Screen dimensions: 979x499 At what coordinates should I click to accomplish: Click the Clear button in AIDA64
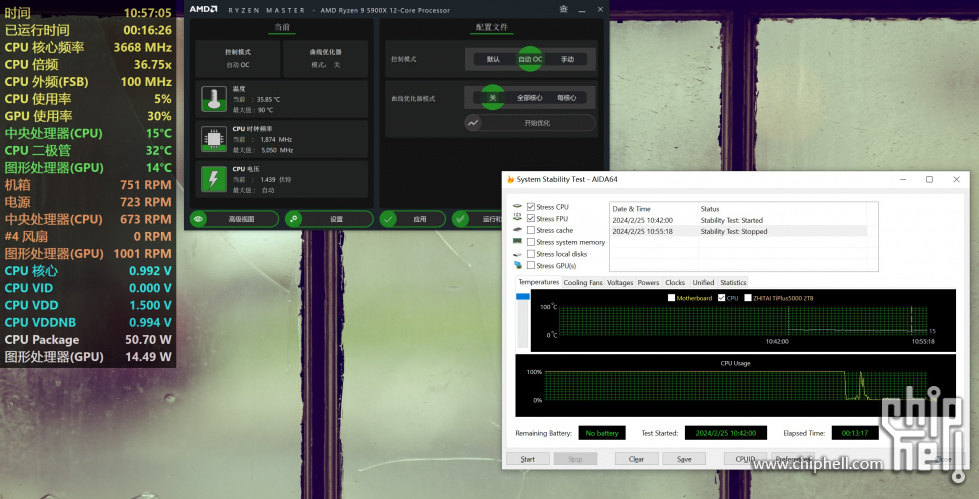(x=636, y=459)
